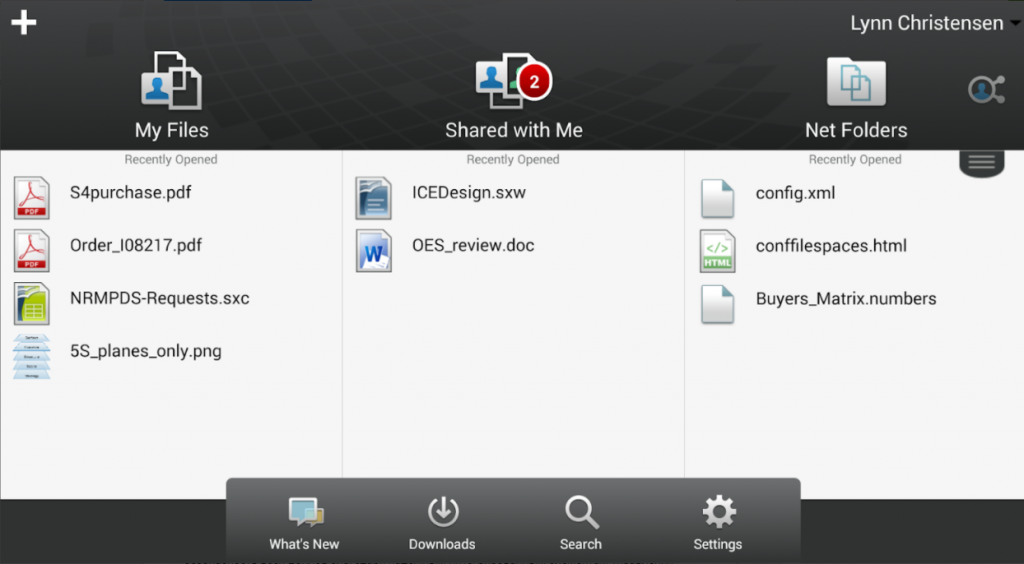The height and width of the screenshot is (564, 1024).
Task: Open file name ICEDesign.sxw
Action: [469, 193]
